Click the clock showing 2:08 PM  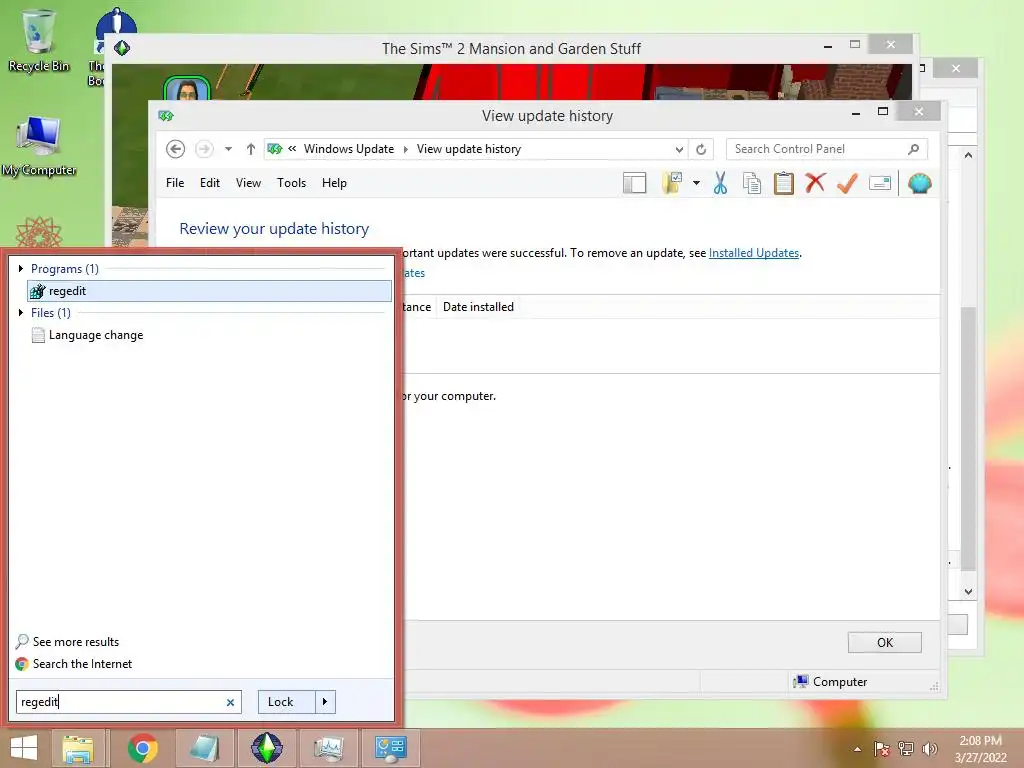[980, 749]
